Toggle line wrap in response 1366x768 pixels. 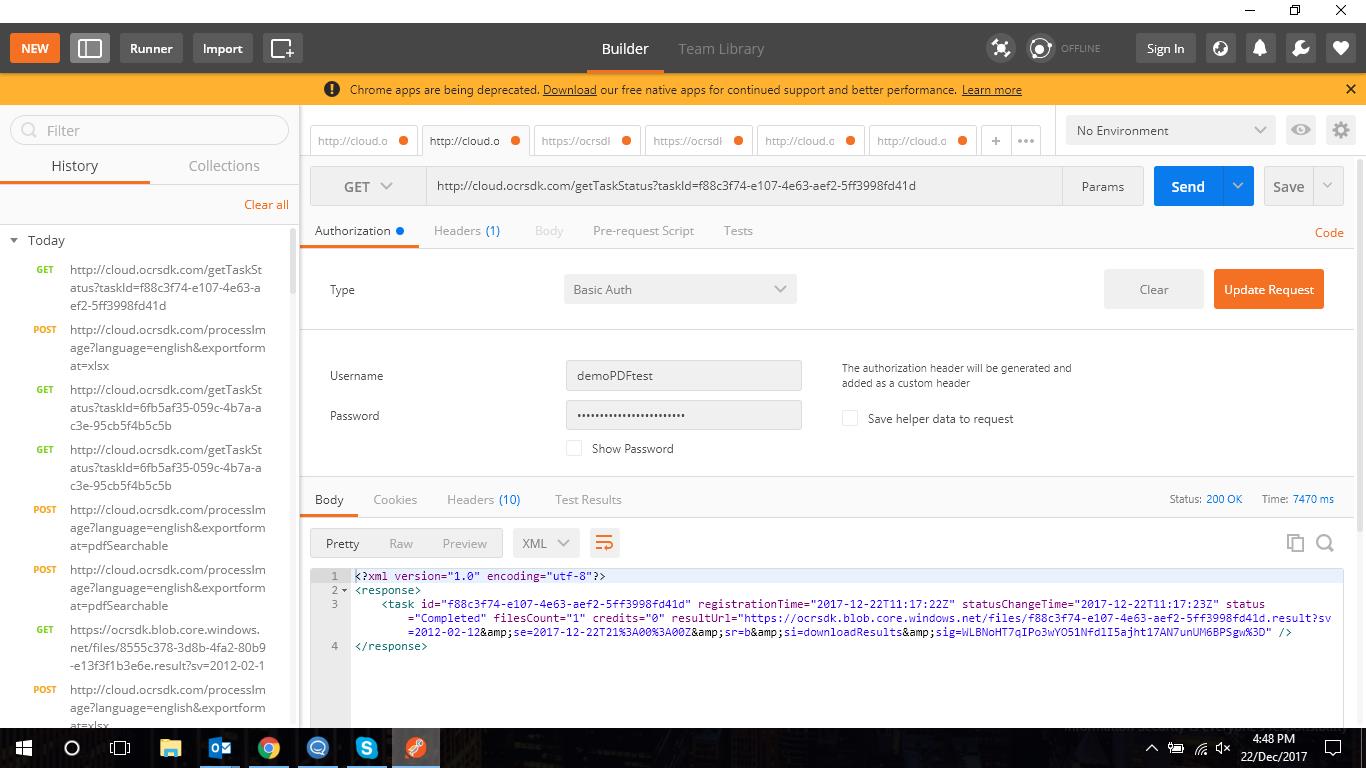604,543
